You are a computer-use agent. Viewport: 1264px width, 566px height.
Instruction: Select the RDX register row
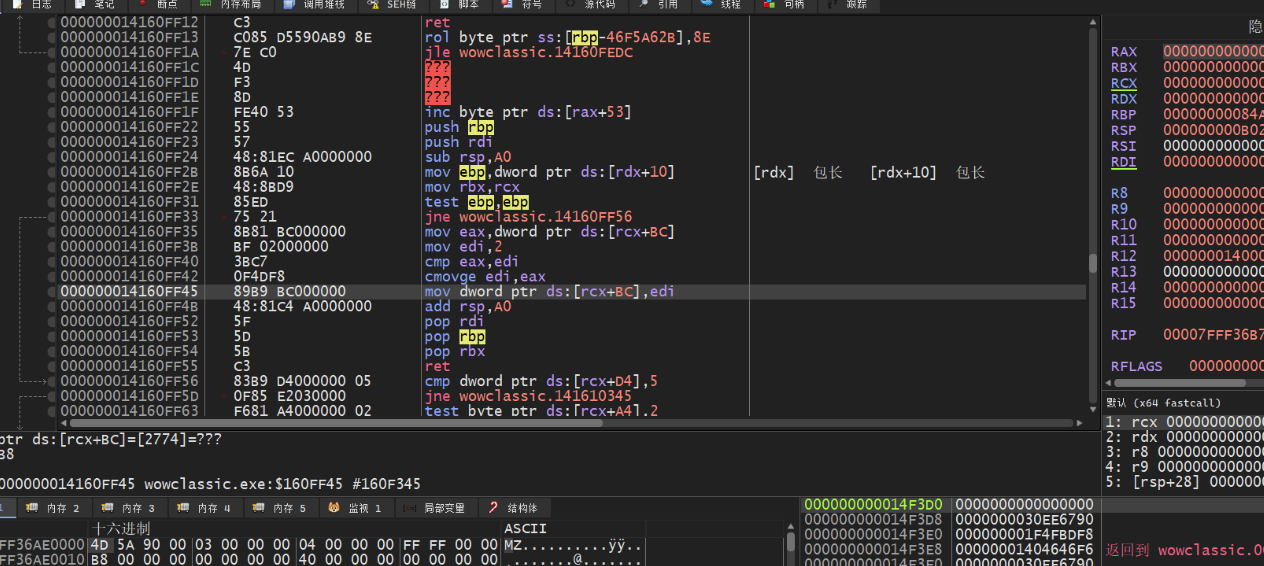tap(1187, 99)
